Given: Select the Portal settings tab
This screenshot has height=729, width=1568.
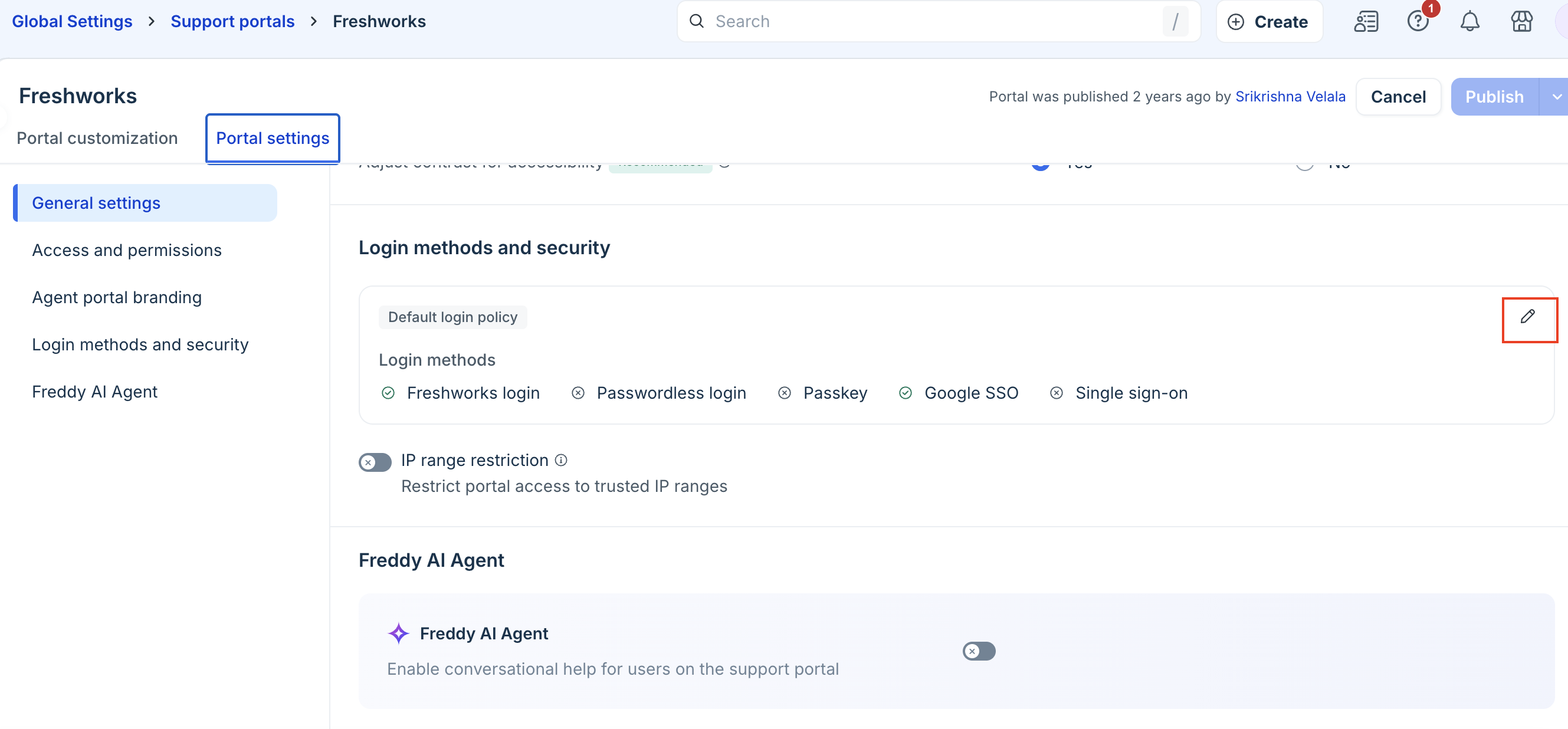Looking at the screenshot, I should 273,138.
